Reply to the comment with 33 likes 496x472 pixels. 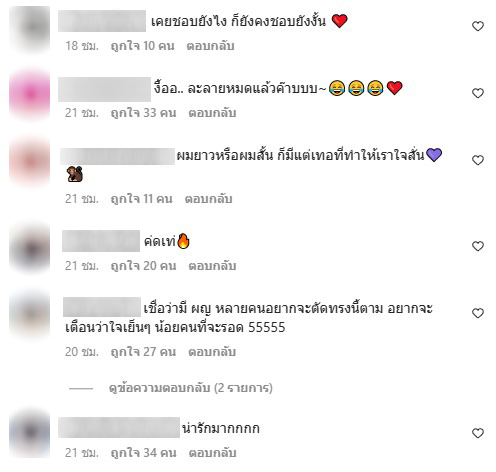(x=212, y=113)
